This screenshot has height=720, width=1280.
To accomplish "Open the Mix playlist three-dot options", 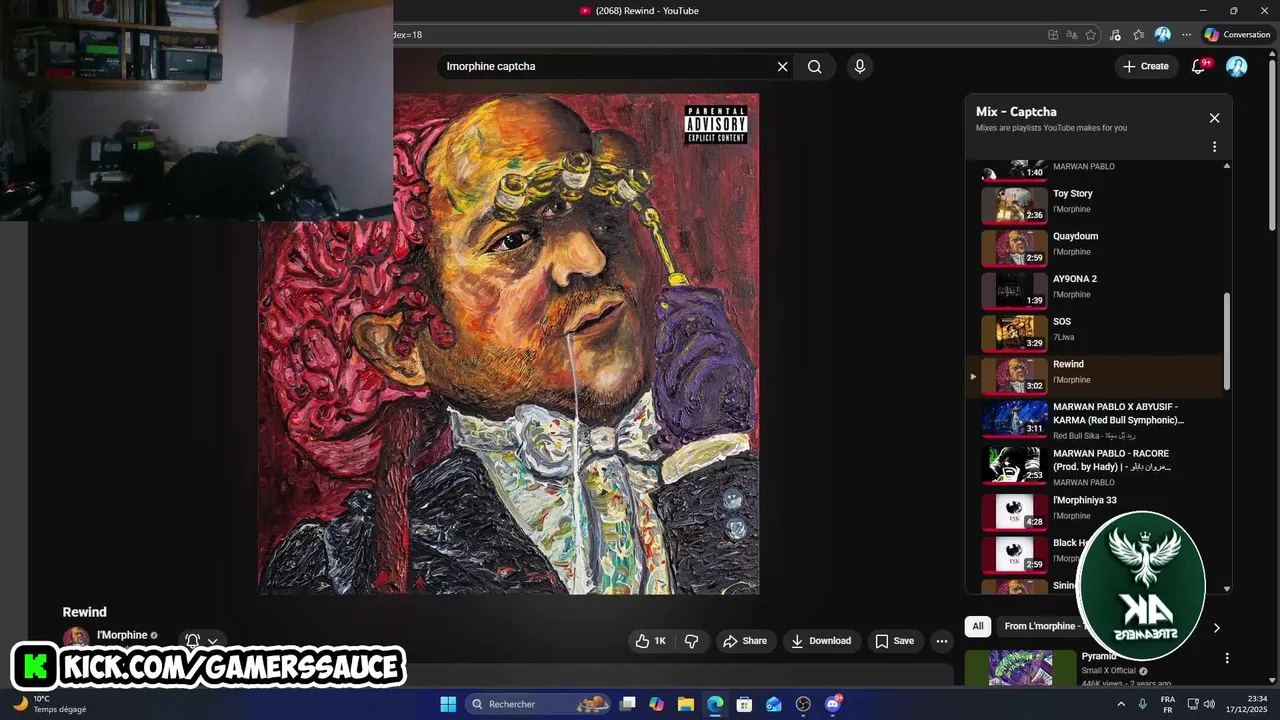I will [1214, 147].
